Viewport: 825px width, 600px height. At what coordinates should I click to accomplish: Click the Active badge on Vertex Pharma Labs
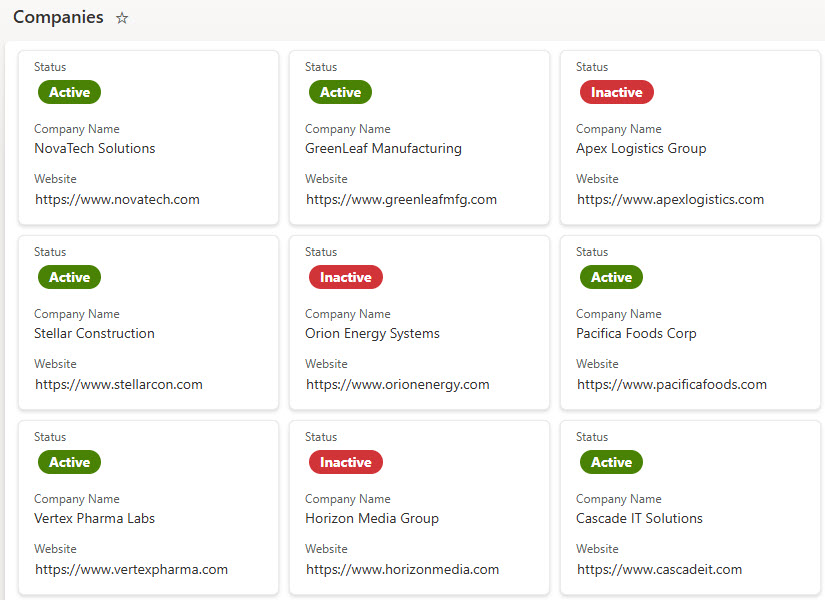click(69, 462)
